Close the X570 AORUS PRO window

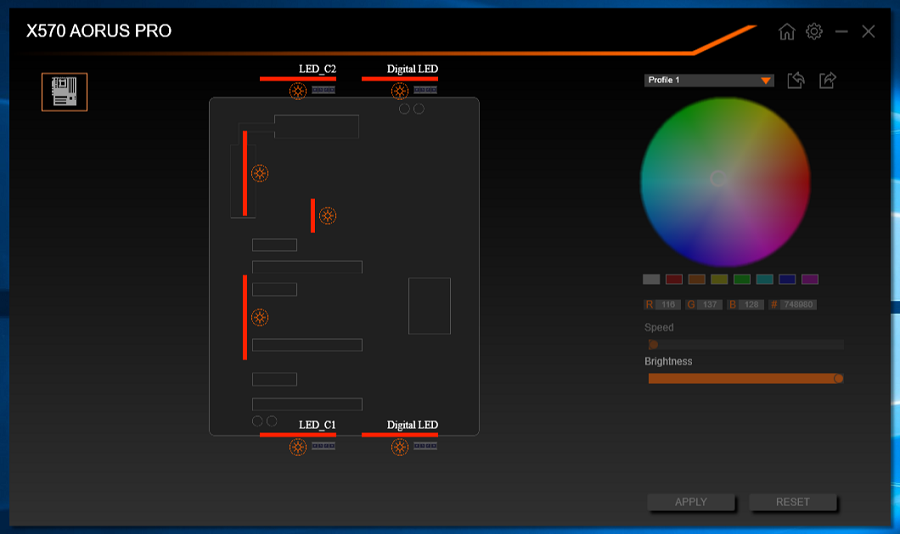(868, 32)
